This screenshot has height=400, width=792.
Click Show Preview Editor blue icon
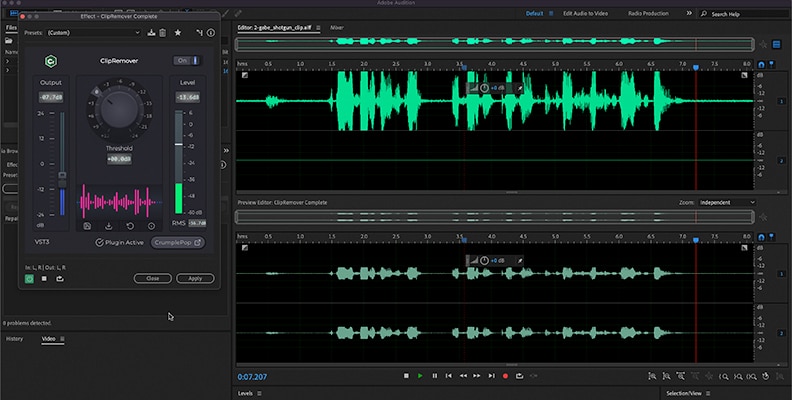(x=776, y=44)
